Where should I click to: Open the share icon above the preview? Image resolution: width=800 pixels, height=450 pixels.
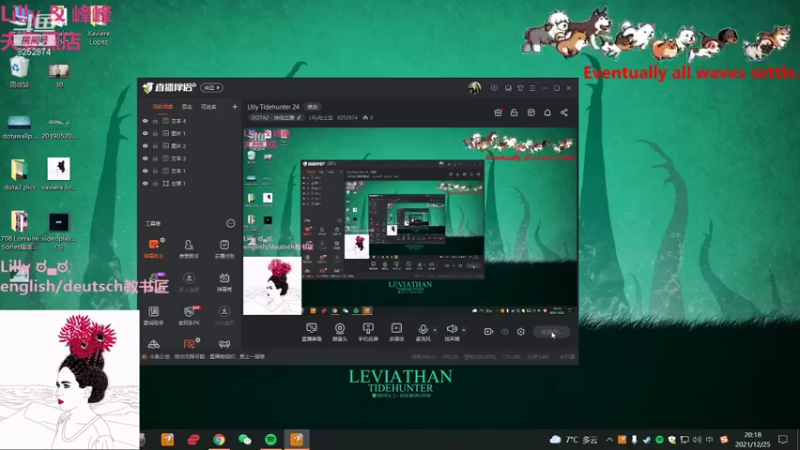[x=564, y=112]
